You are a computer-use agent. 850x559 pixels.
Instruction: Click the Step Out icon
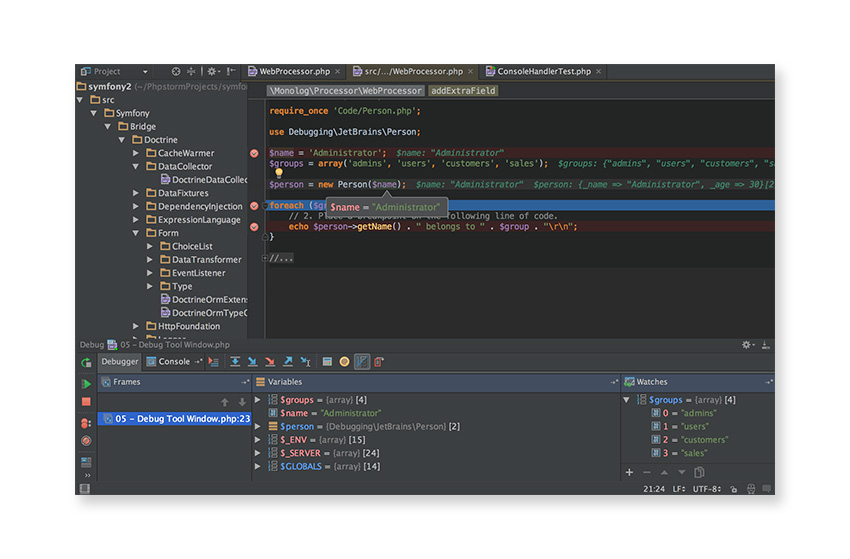coord(288,362)
